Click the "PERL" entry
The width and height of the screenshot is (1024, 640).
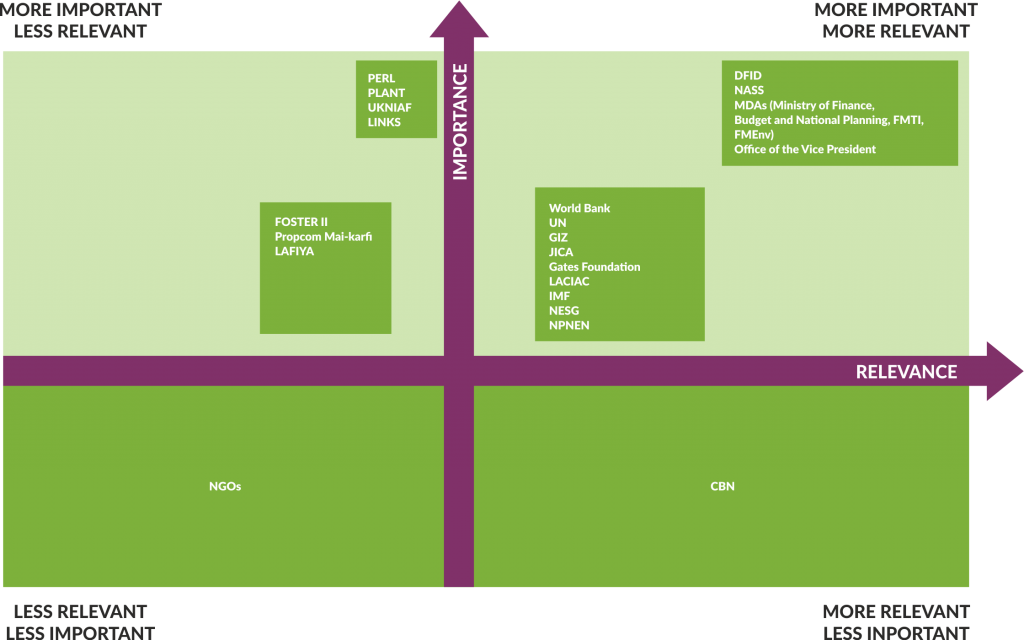pyautogui.click(x=381, y=78)
